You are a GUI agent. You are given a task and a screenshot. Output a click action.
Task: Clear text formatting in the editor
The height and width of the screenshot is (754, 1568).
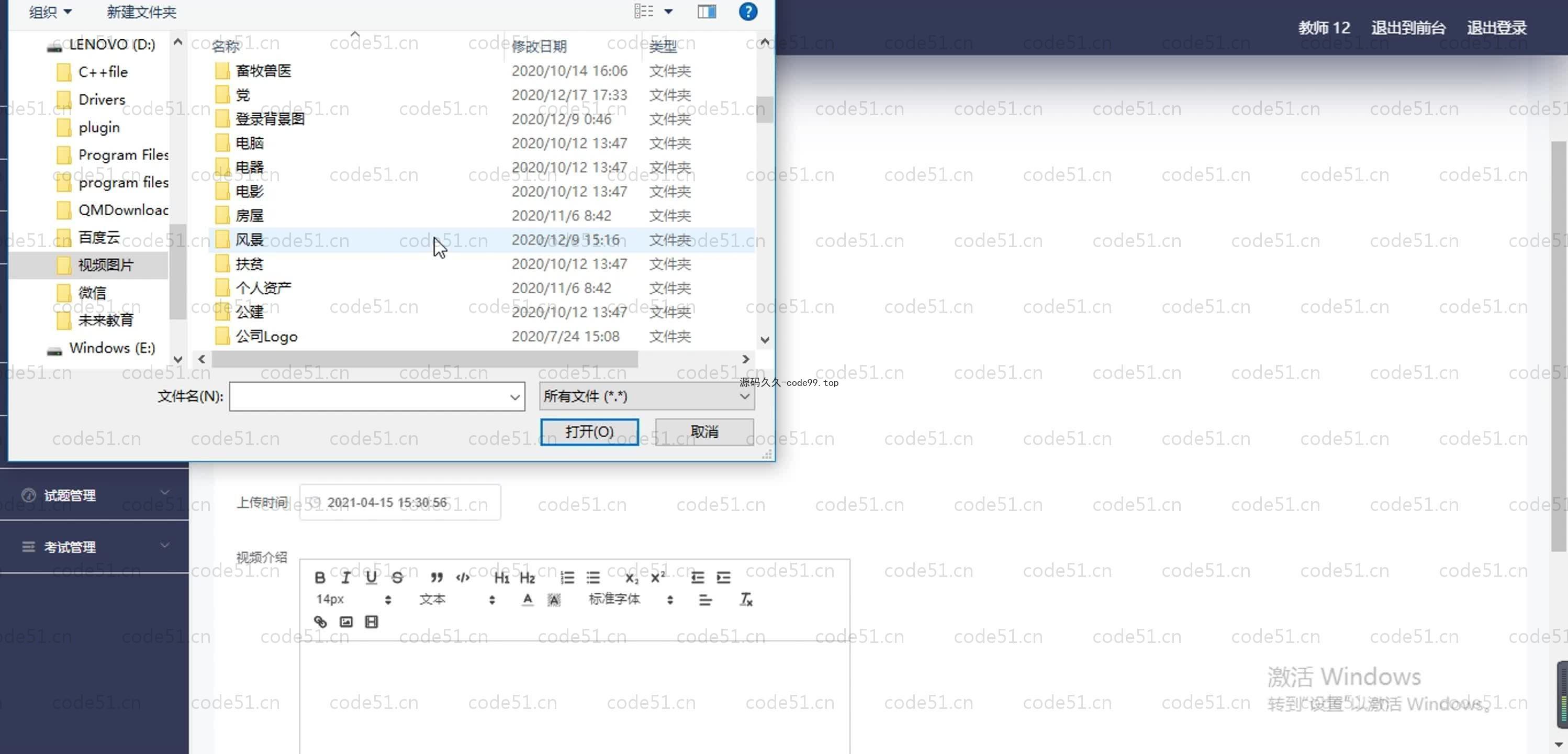point(746,600)
